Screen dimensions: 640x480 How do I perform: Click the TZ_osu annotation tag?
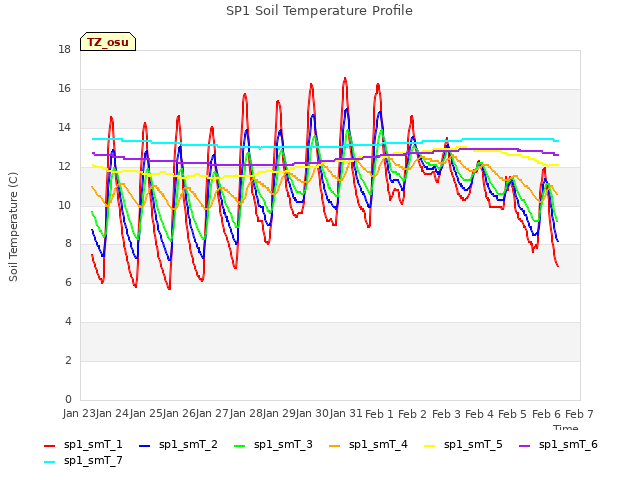[x=108, y=42]
